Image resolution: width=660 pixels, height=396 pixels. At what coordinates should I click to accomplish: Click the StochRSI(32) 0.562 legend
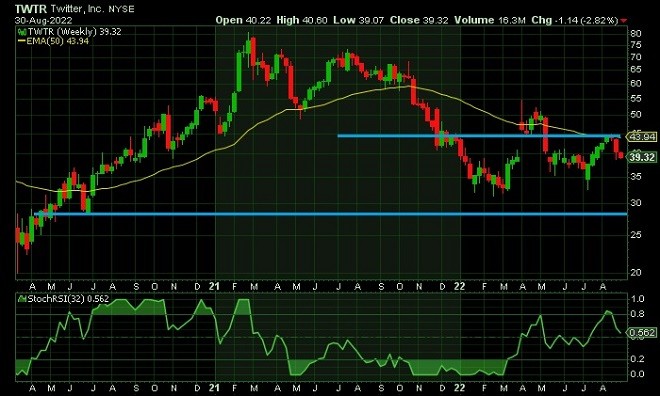(68, 299)
